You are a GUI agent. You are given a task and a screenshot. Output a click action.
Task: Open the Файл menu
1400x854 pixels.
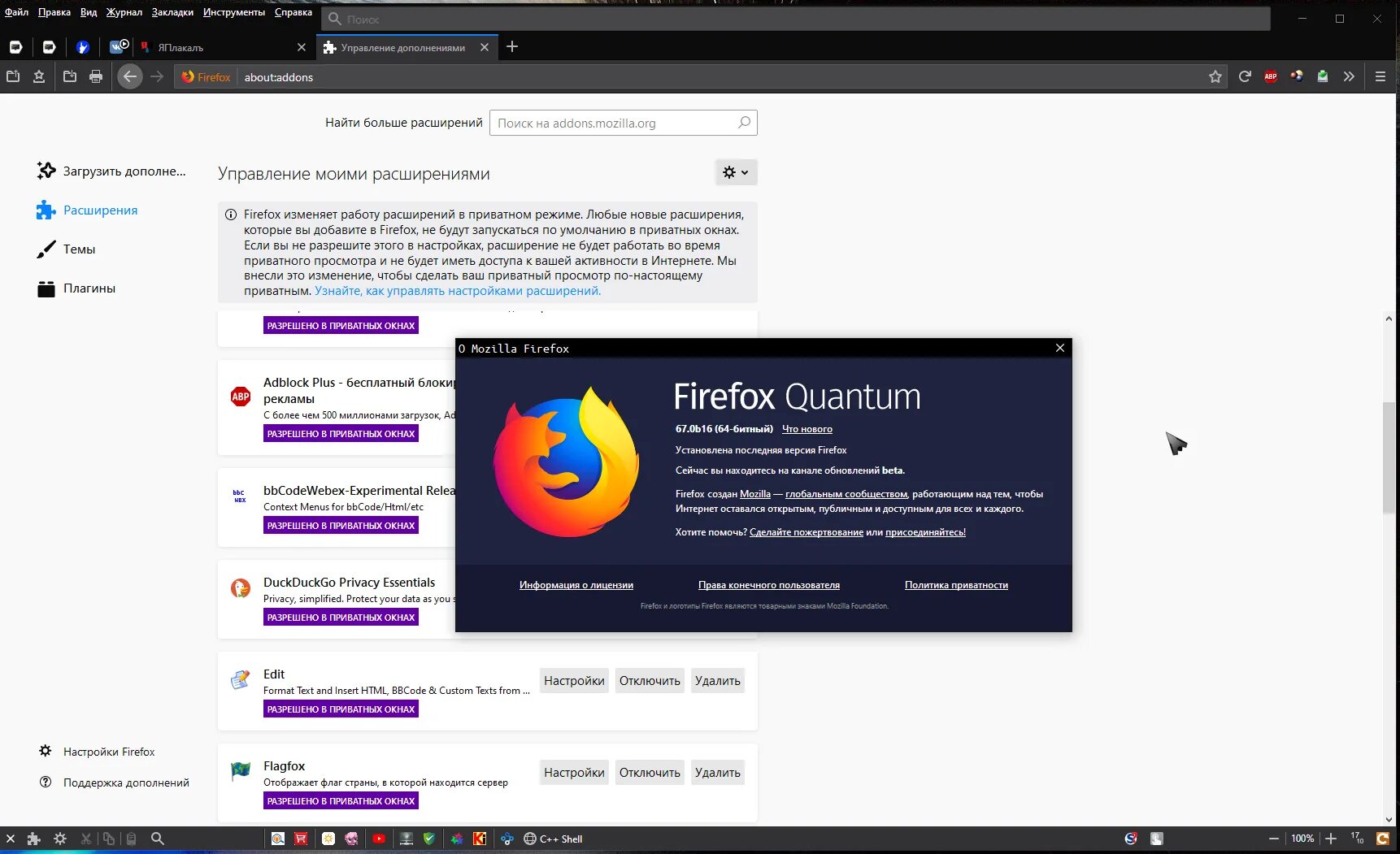(16, 12)
